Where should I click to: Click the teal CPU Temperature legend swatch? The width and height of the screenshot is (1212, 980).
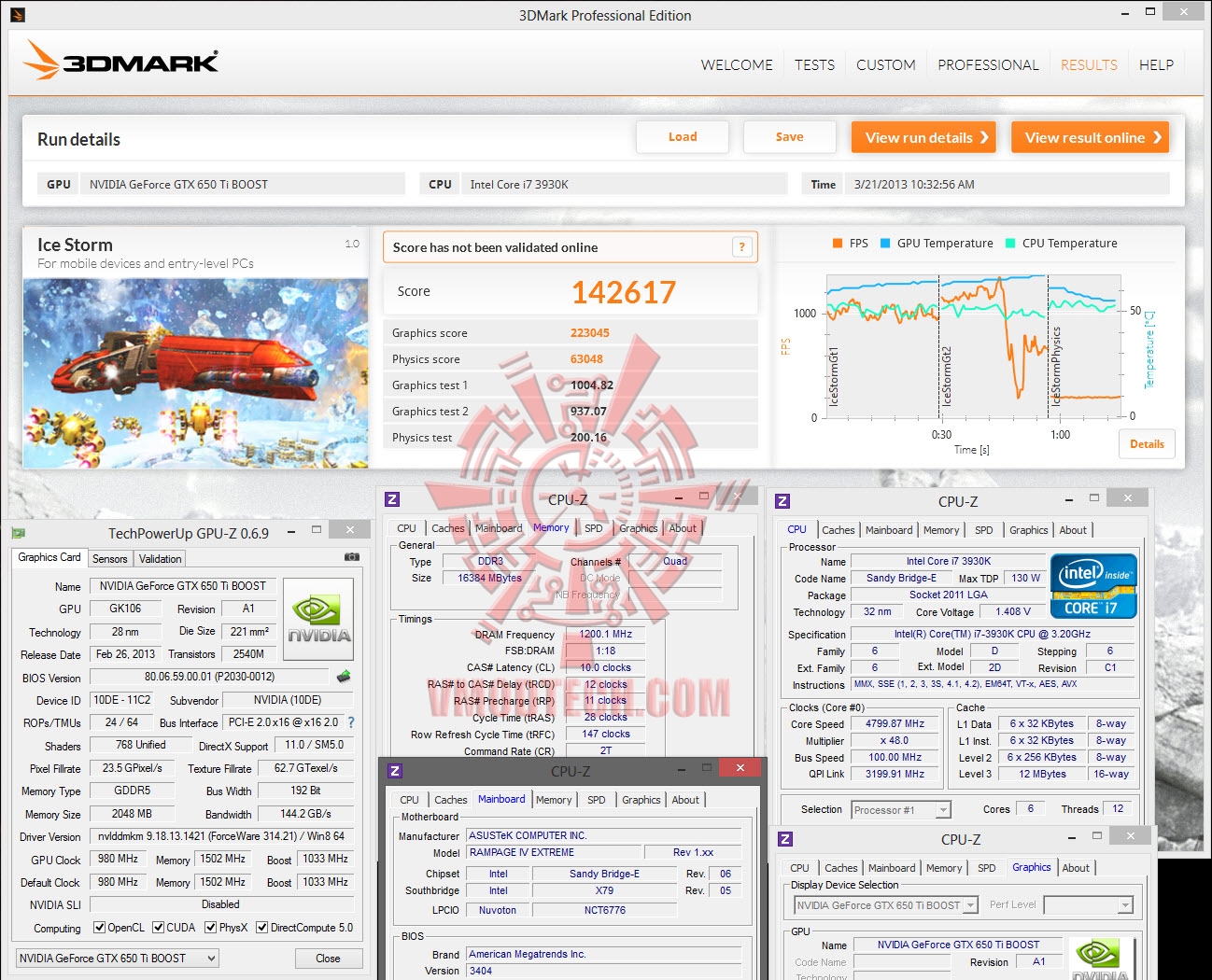tap(1010, 244)
